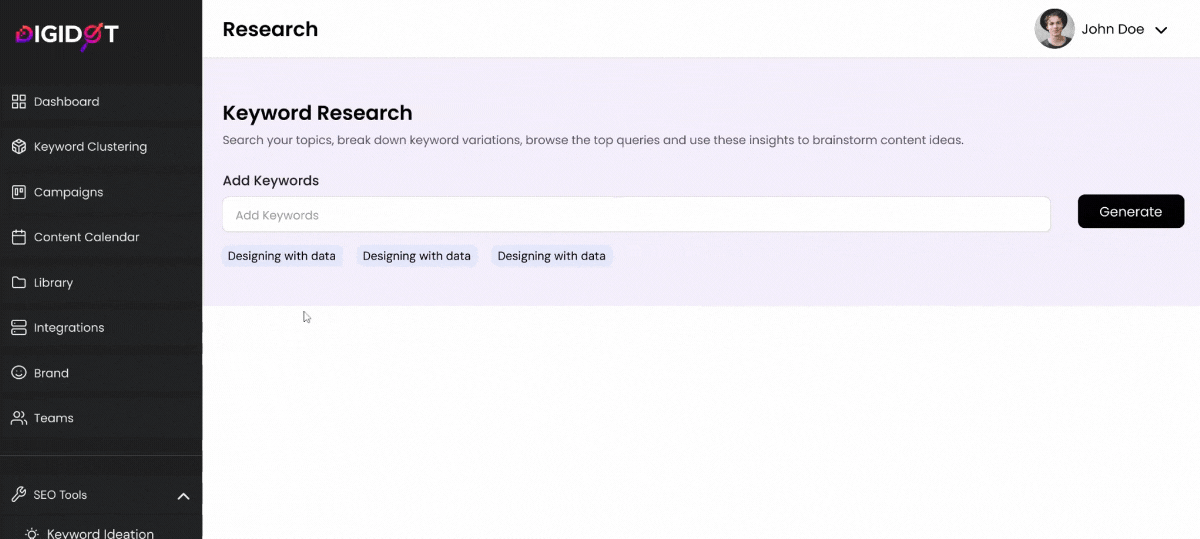
Task: Open Keyword Clustering from the sidebar
Action: click(x=90, y=146)
